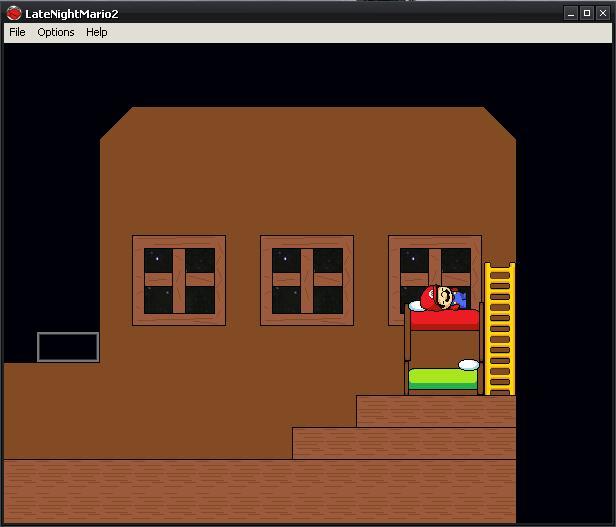Click the yellow ladder beside the bunk bed
Image resolution: width=616 pixels, height=527 pixels.
point(500,329)
